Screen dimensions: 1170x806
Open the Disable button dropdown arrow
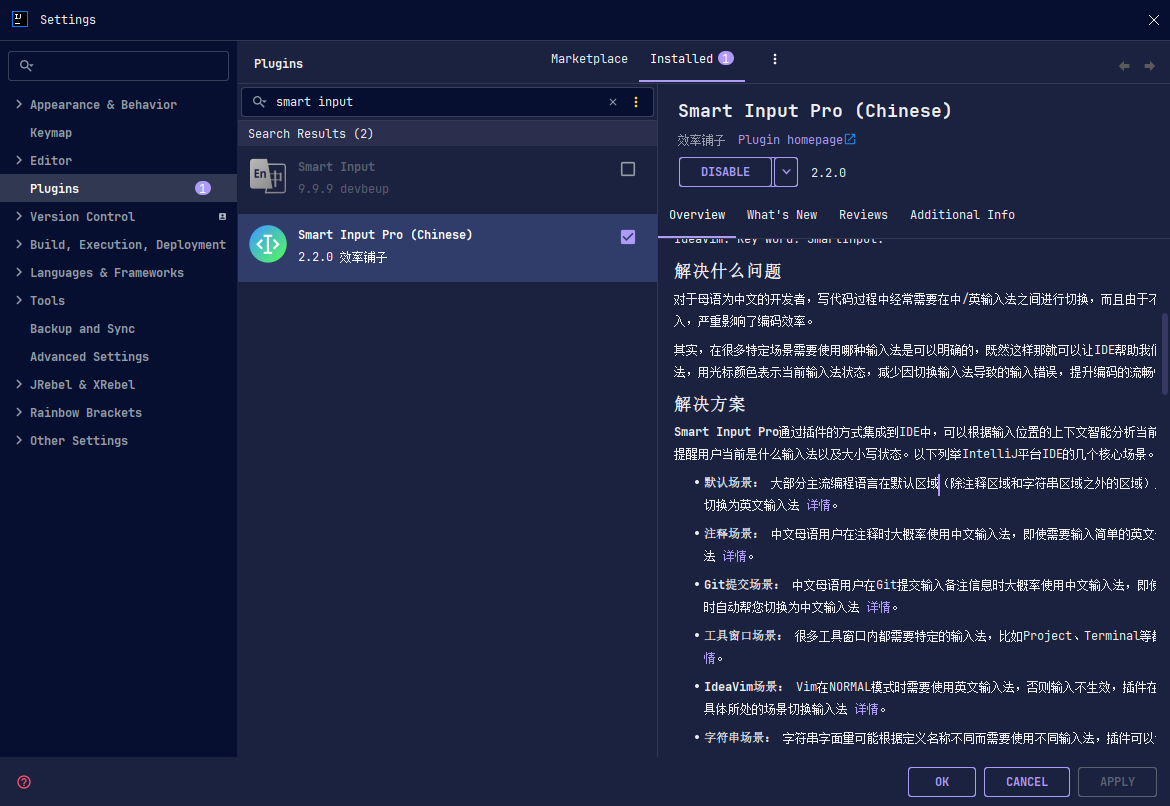786,172
